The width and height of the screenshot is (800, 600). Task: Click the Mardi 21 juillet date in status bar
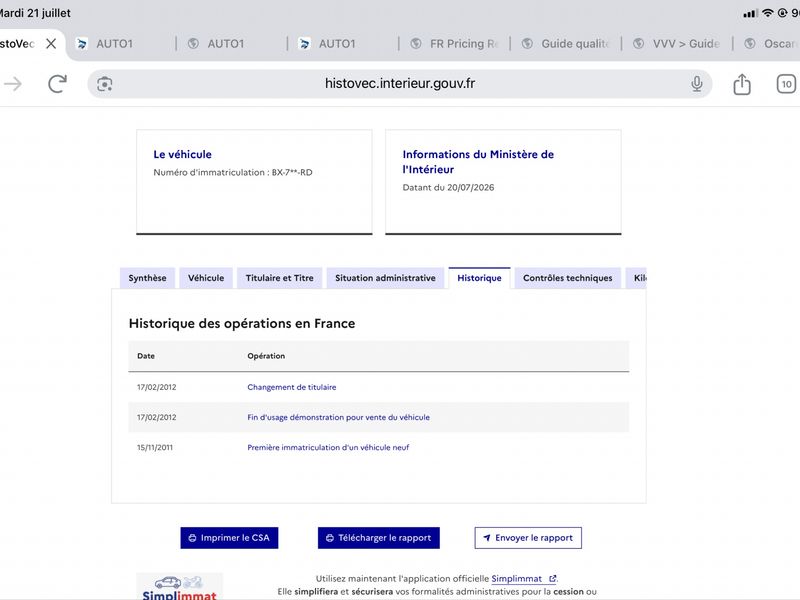(x=35, y=13)
